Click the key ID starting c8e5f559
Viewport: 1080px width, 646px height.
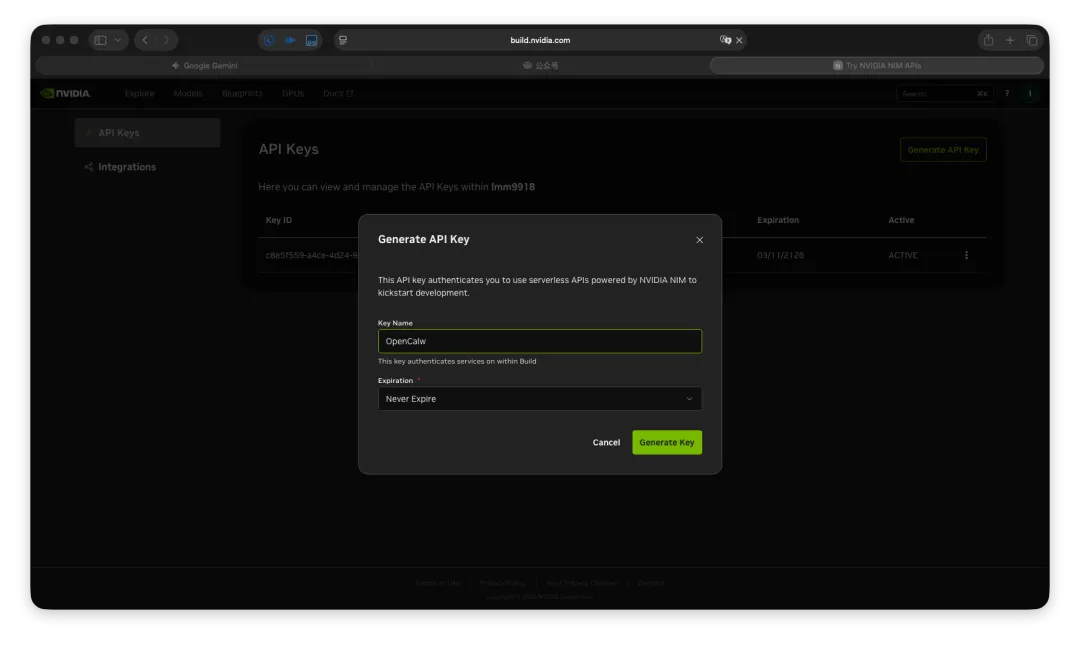(311, 255)
